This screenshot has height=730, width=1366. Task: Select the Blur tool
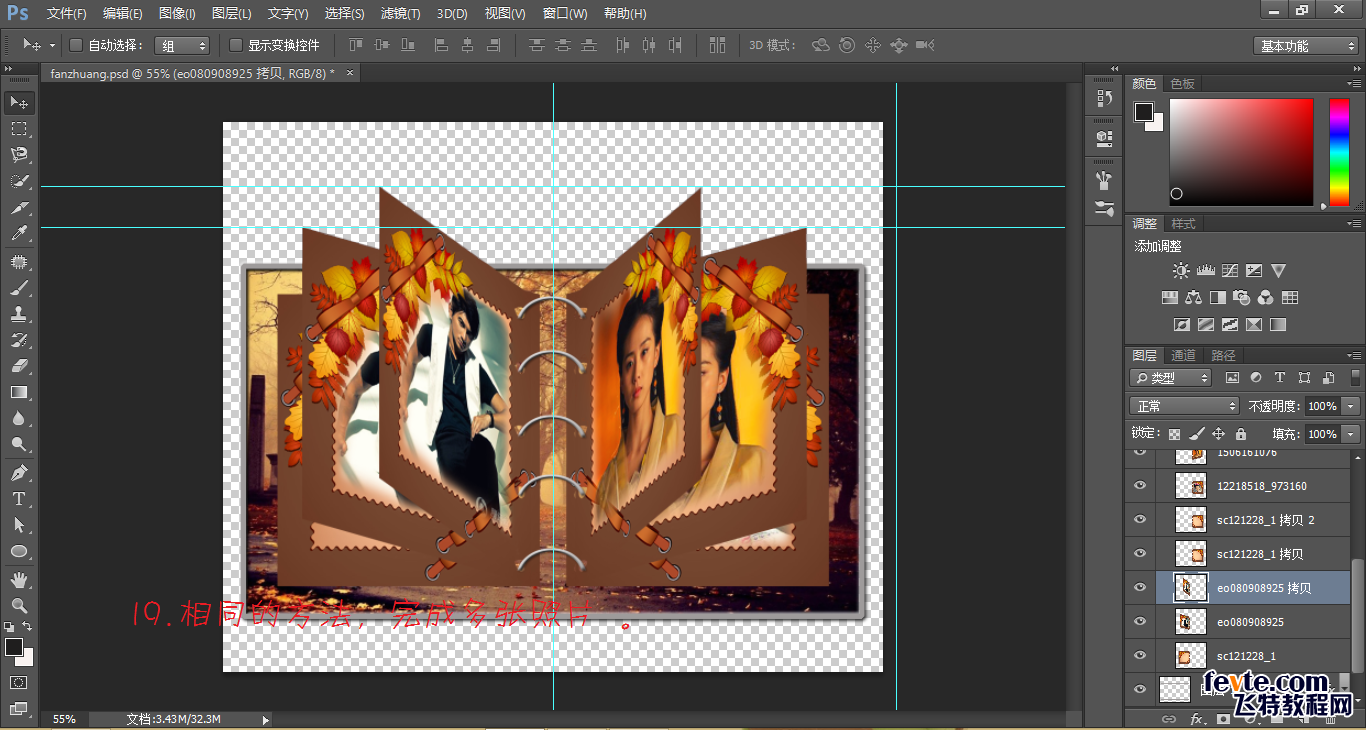tap(19, 418)
